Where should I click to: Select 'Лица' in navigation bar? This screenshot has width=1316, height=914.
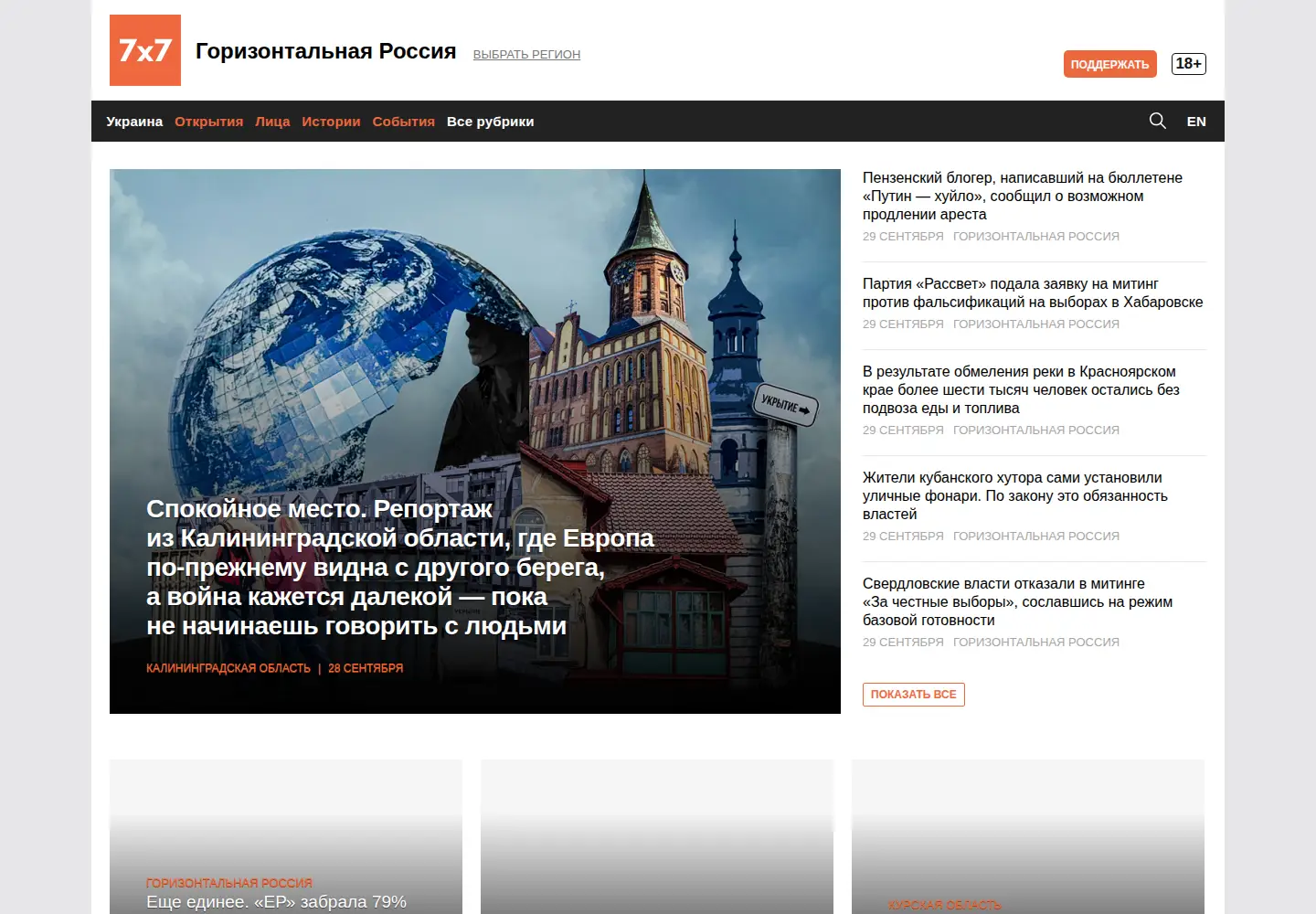pyautogui.click(x=272, y=122)
